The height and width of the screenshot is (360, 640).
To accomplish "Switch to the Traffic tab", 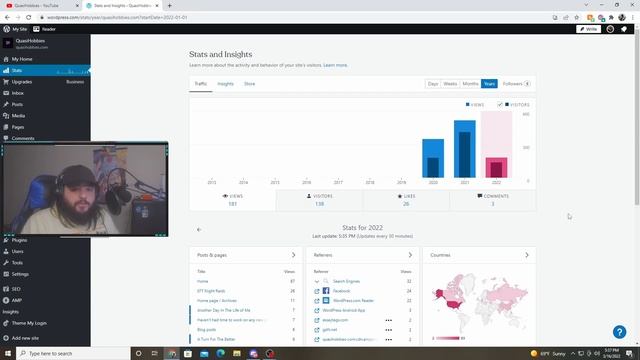I will pos(200,84).
